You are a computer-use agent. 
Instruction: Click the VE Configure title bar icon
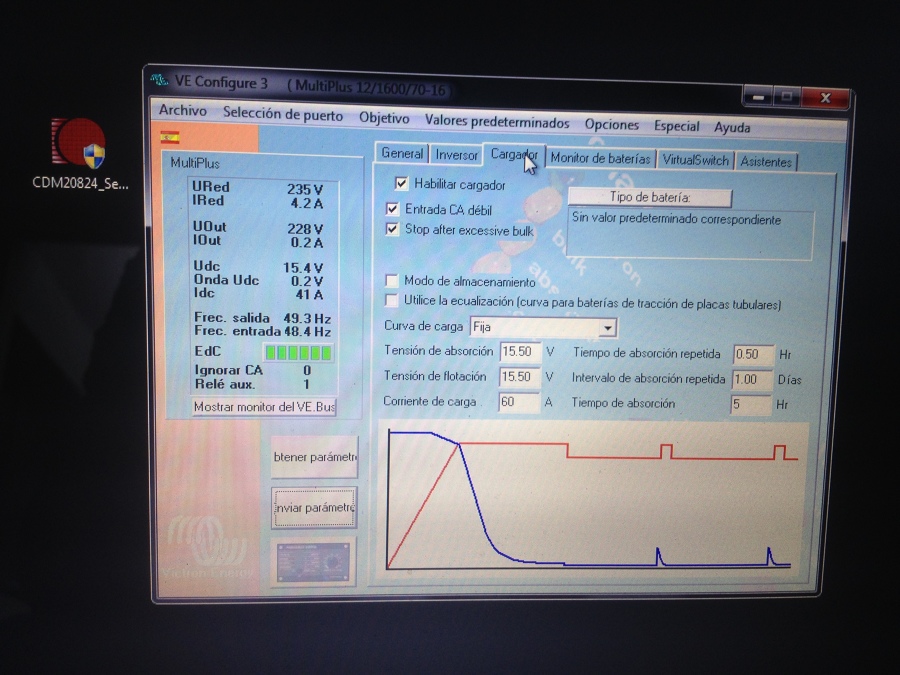(x=160, y=82)
